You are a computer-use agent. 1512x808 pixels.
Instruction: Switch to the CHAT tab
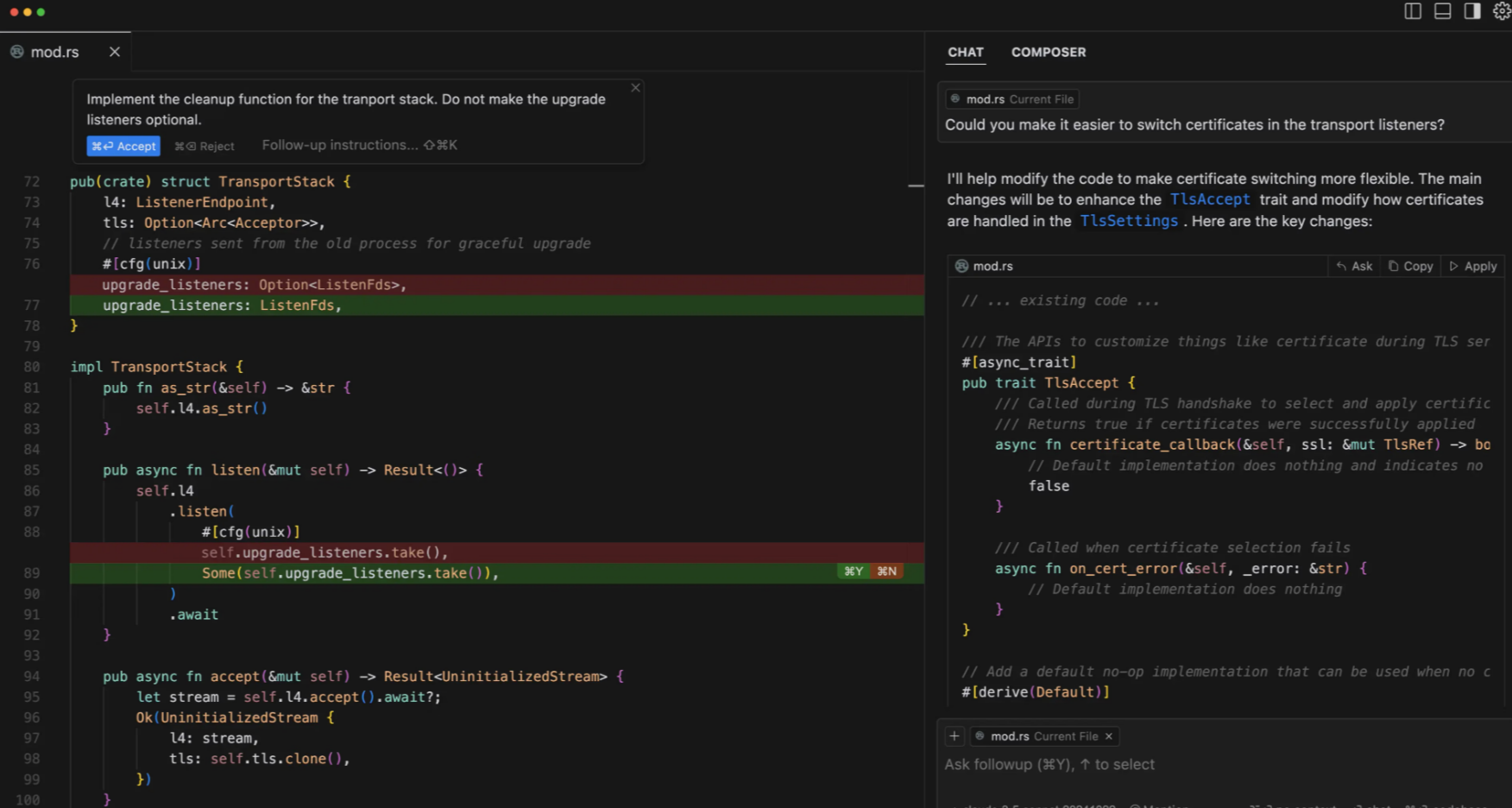coord(966,52)
